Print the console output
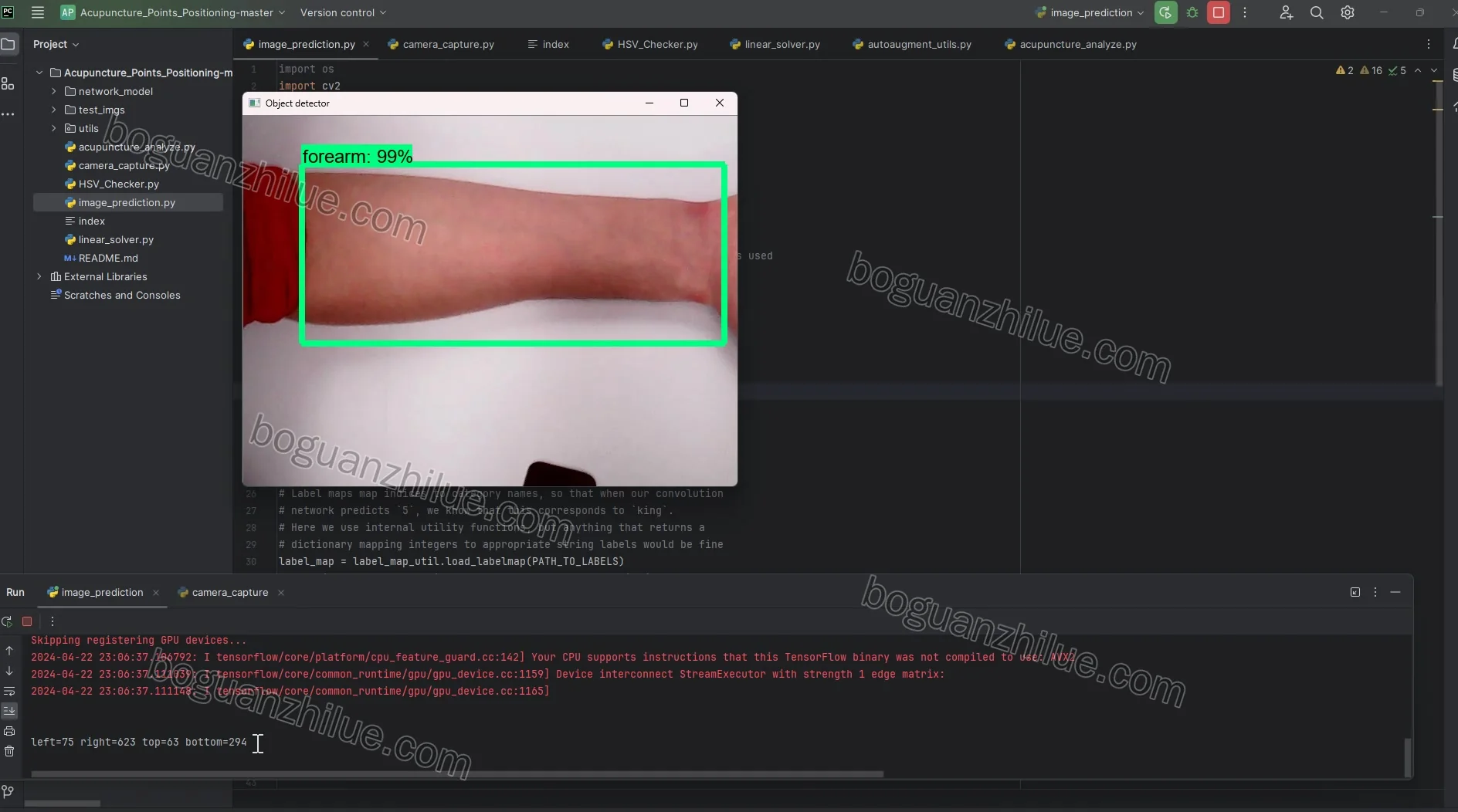 point(9,731)
